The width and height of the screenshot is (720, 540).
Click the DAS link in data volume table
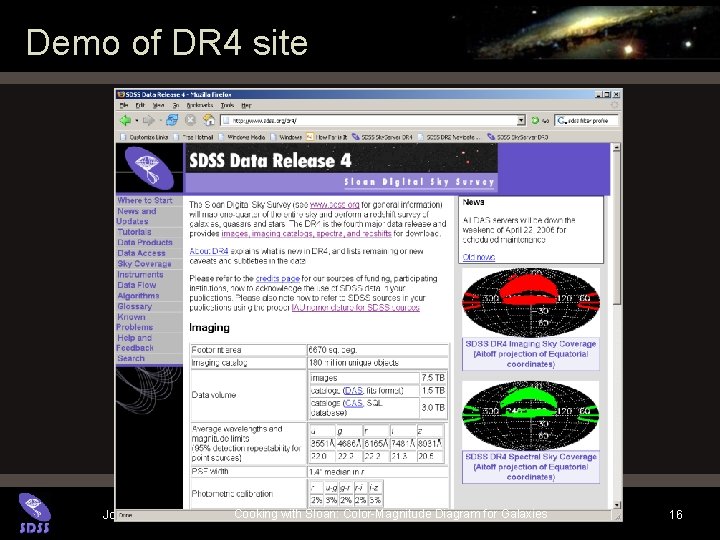pos(354,390)
